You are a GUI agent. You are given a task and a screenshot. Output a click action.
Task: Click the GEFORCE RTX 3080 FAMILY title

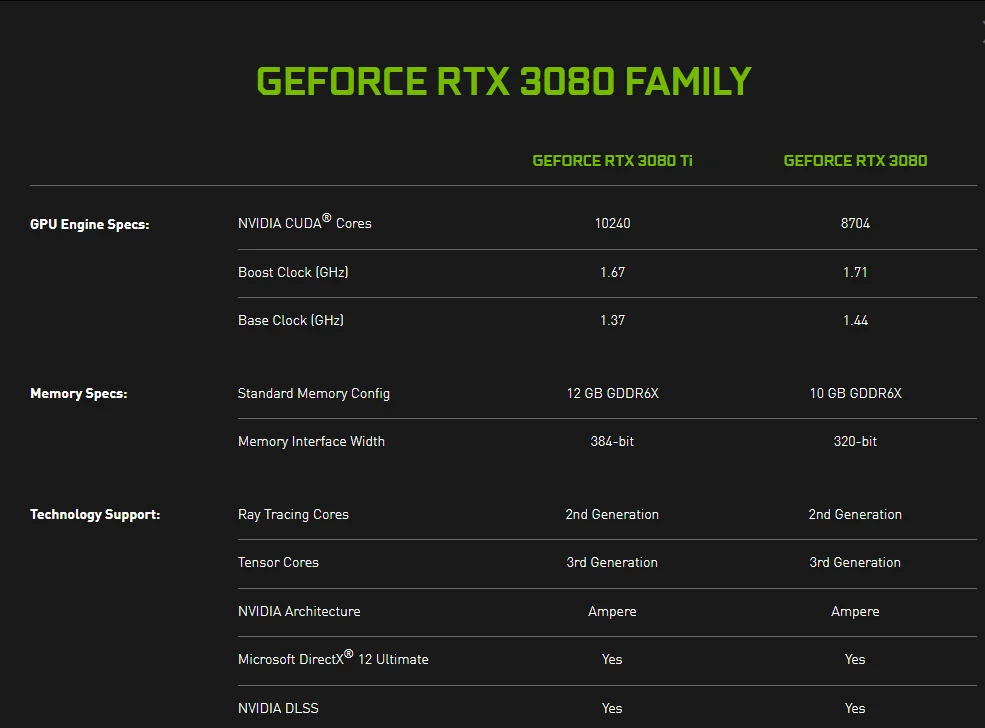[x=503, y=81]
